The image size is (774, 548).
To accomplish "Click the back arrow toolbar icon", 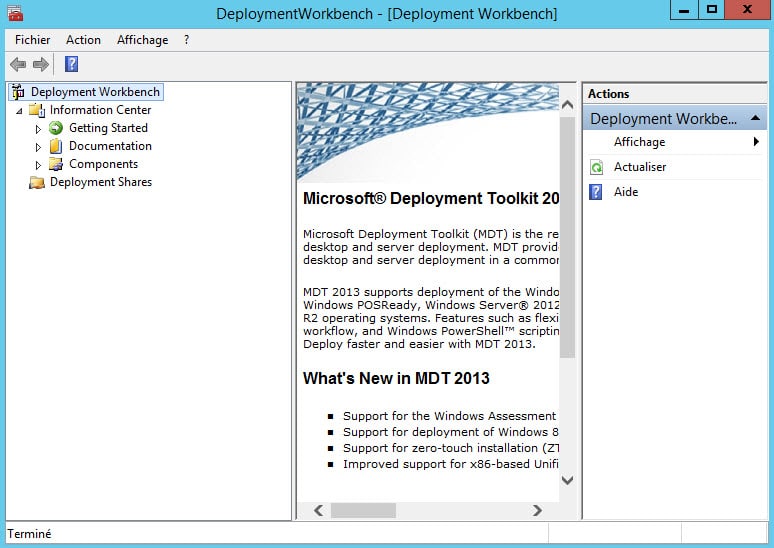I will point(18,64).
